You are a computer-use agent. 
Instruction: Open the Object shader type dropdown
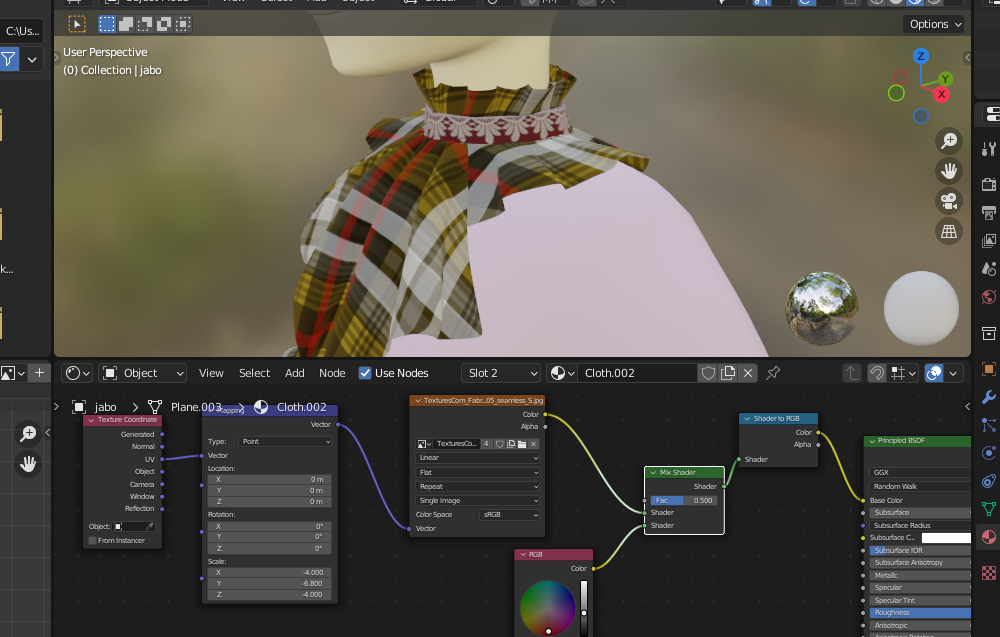(x=142, y=373)
